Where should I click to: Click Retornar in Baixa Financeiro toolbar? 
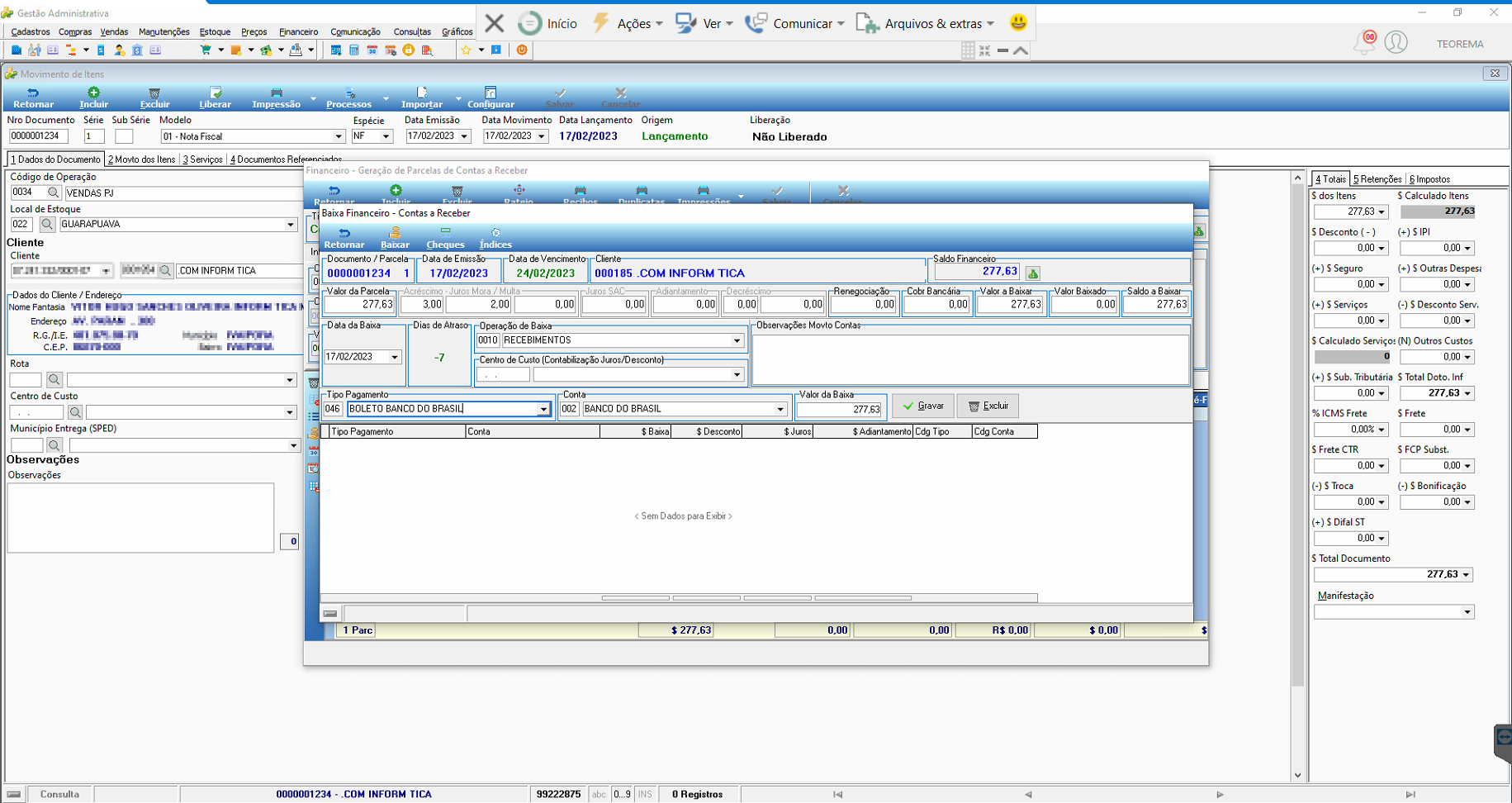[344, 239]
